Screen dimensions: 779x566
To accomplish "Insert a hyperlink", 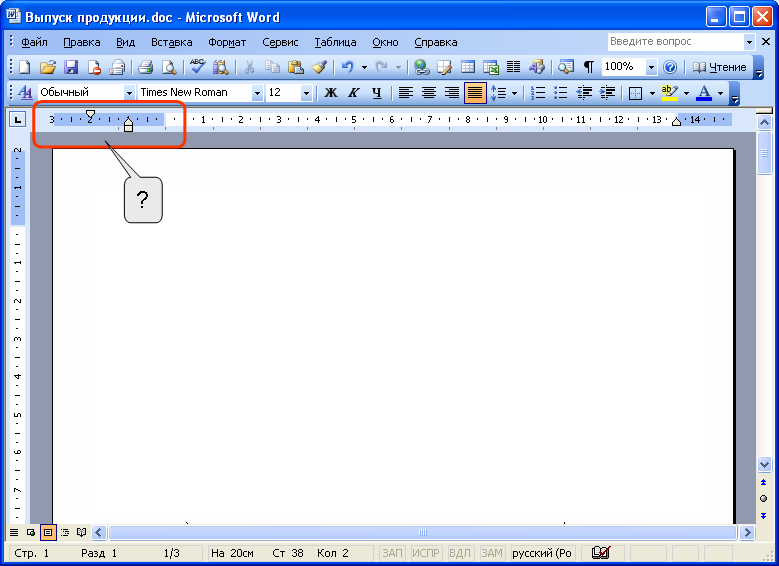I will click(x=421, y=67).
